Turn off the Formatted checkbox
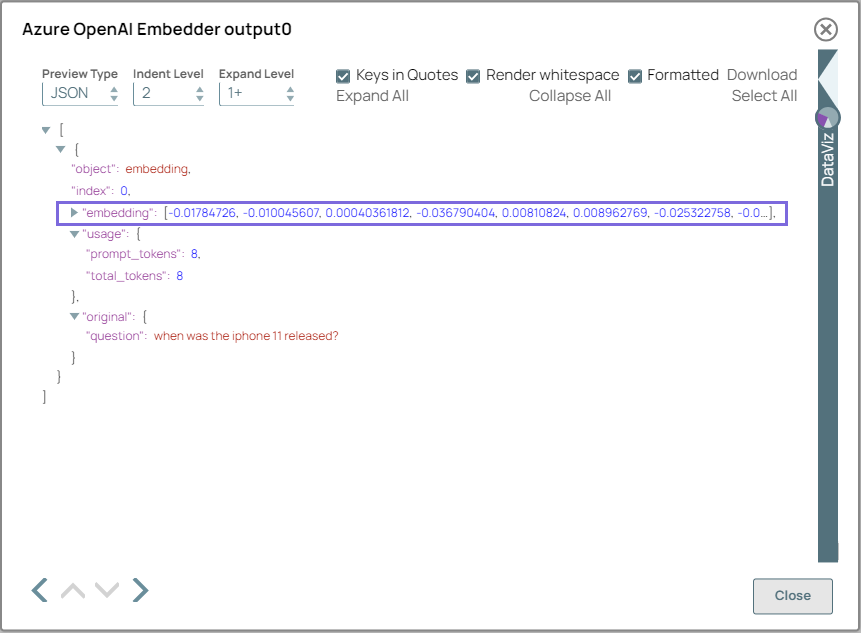The width and height of the screenshot is (861, 633). point(634,75)
